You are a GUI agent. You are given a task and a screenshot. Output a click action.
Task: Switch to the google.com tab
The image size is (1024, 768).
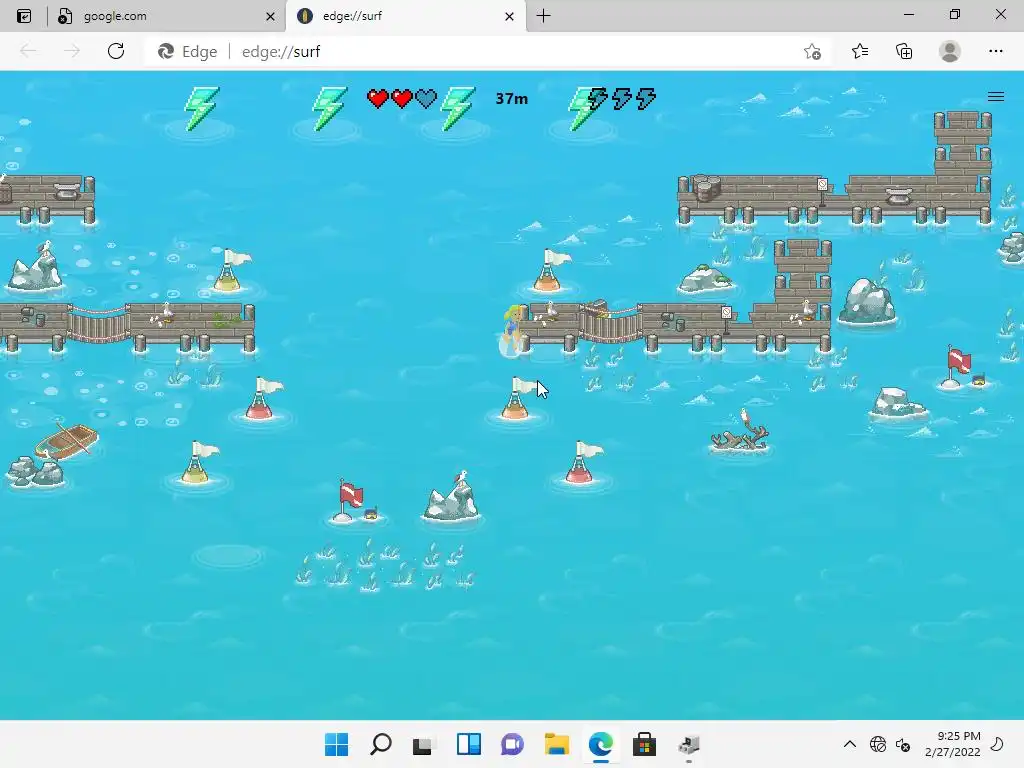point(167,16)
